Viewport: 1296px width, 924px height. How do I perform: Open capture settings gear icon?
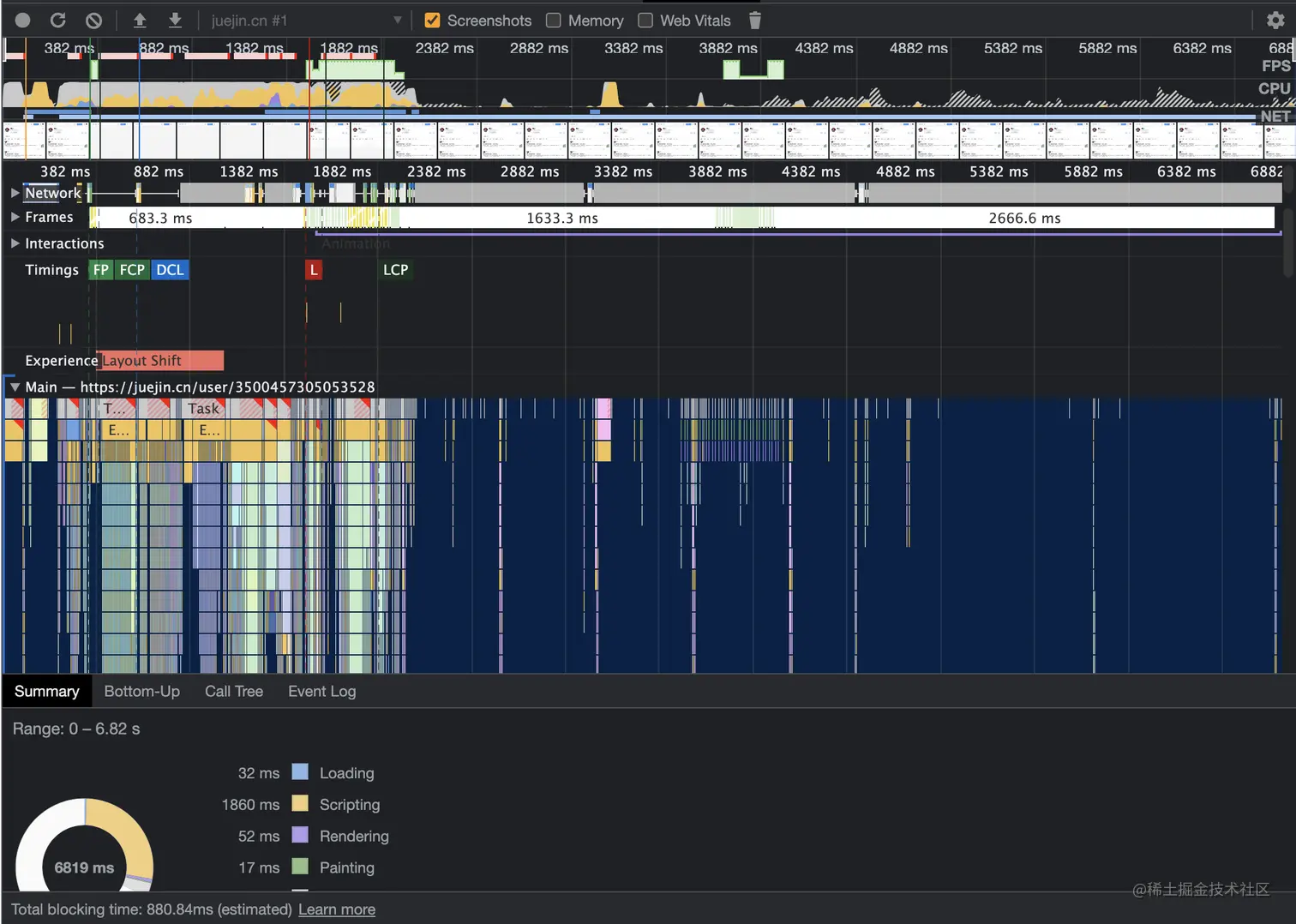point(1275,21)
